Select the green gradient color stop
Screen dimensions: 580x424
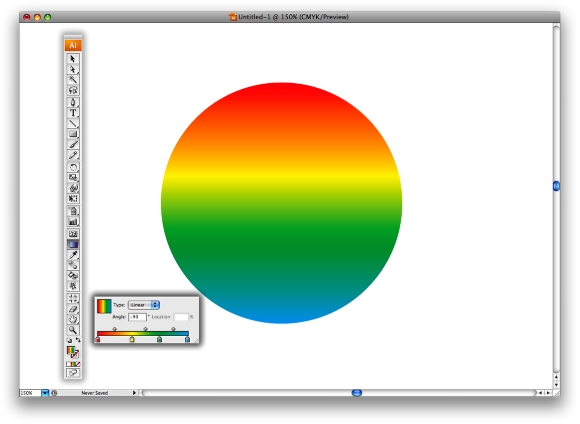[159, 339]
